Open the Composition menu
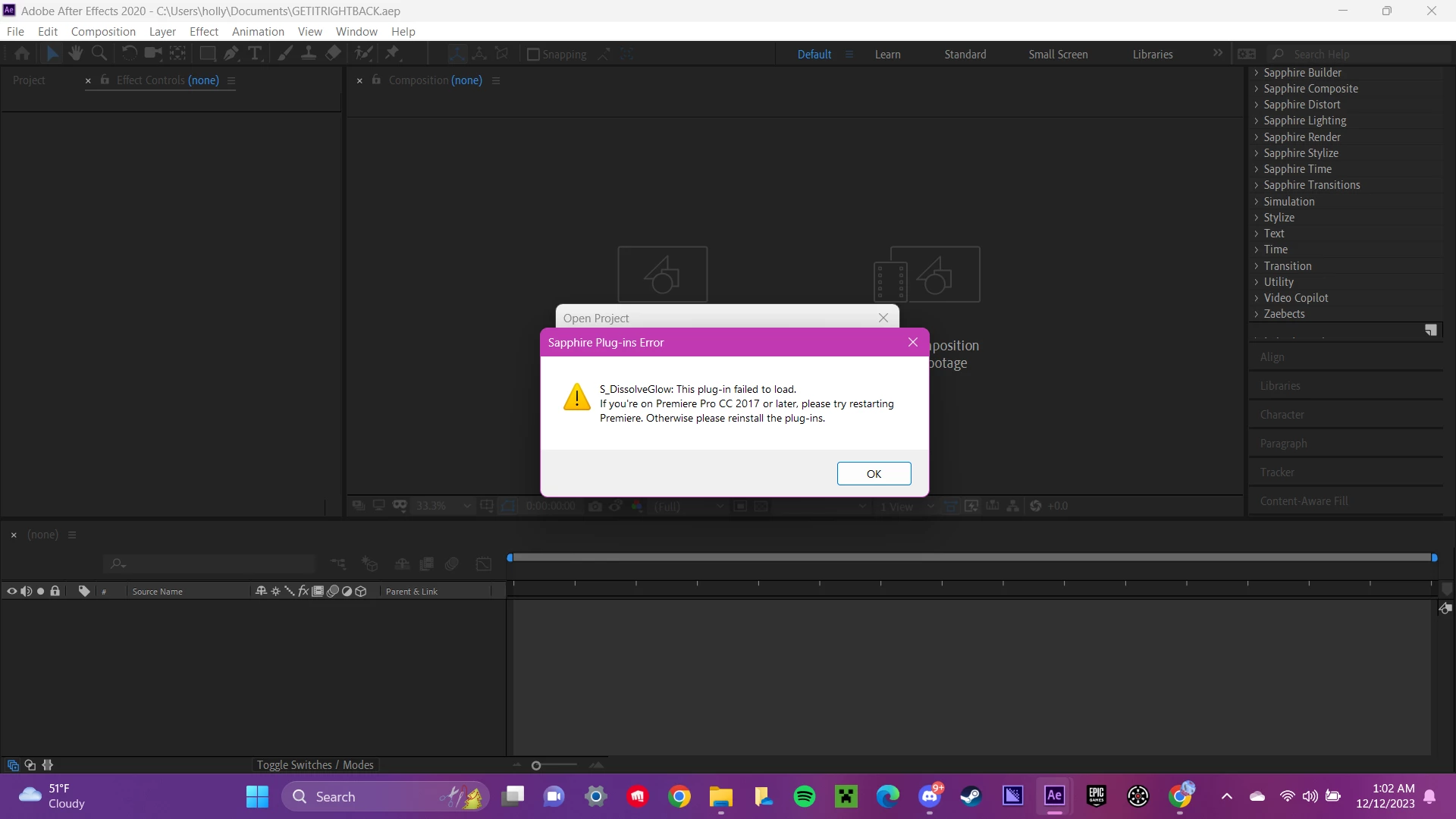The width and height of the screenshot is (1456, 819). [103, 31]
